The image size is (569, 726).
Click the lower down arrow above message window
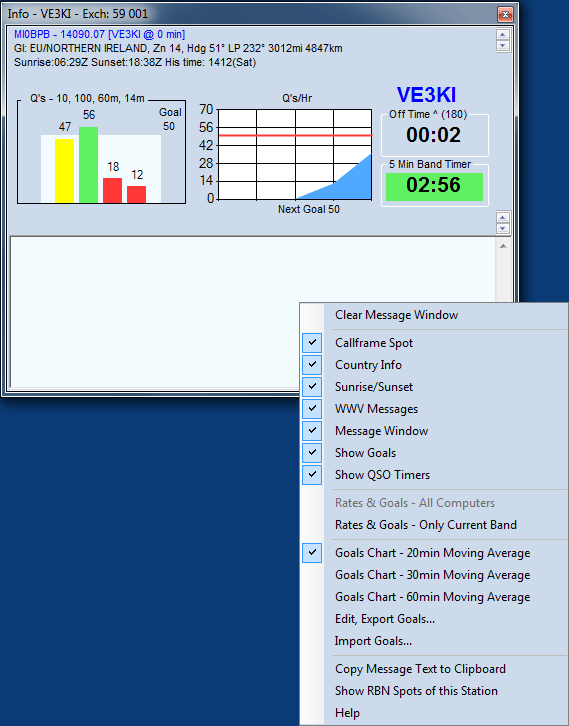click(503, 228)
